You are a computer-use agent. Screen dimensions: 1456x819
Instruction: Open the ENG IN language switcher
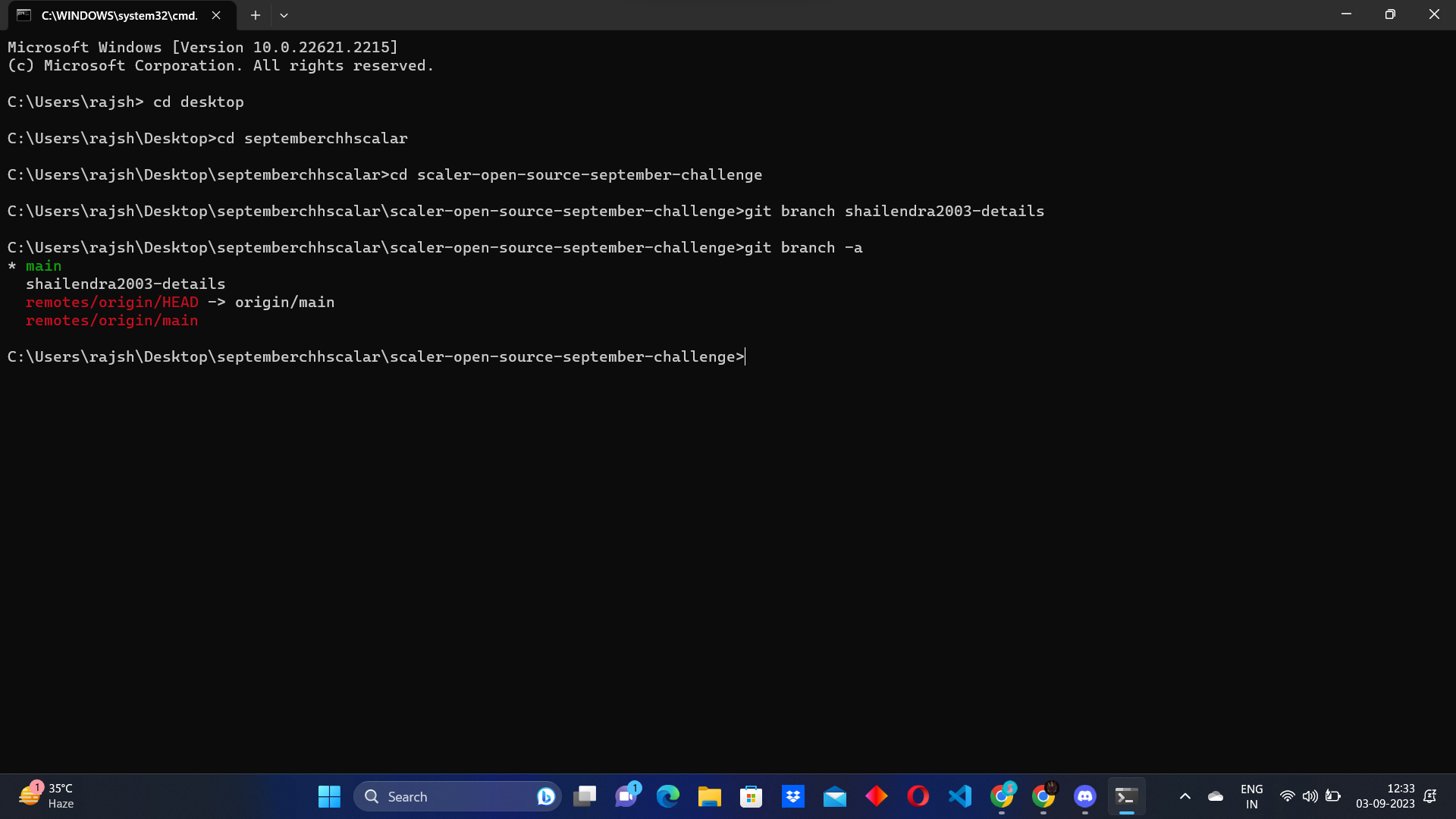1251,796
